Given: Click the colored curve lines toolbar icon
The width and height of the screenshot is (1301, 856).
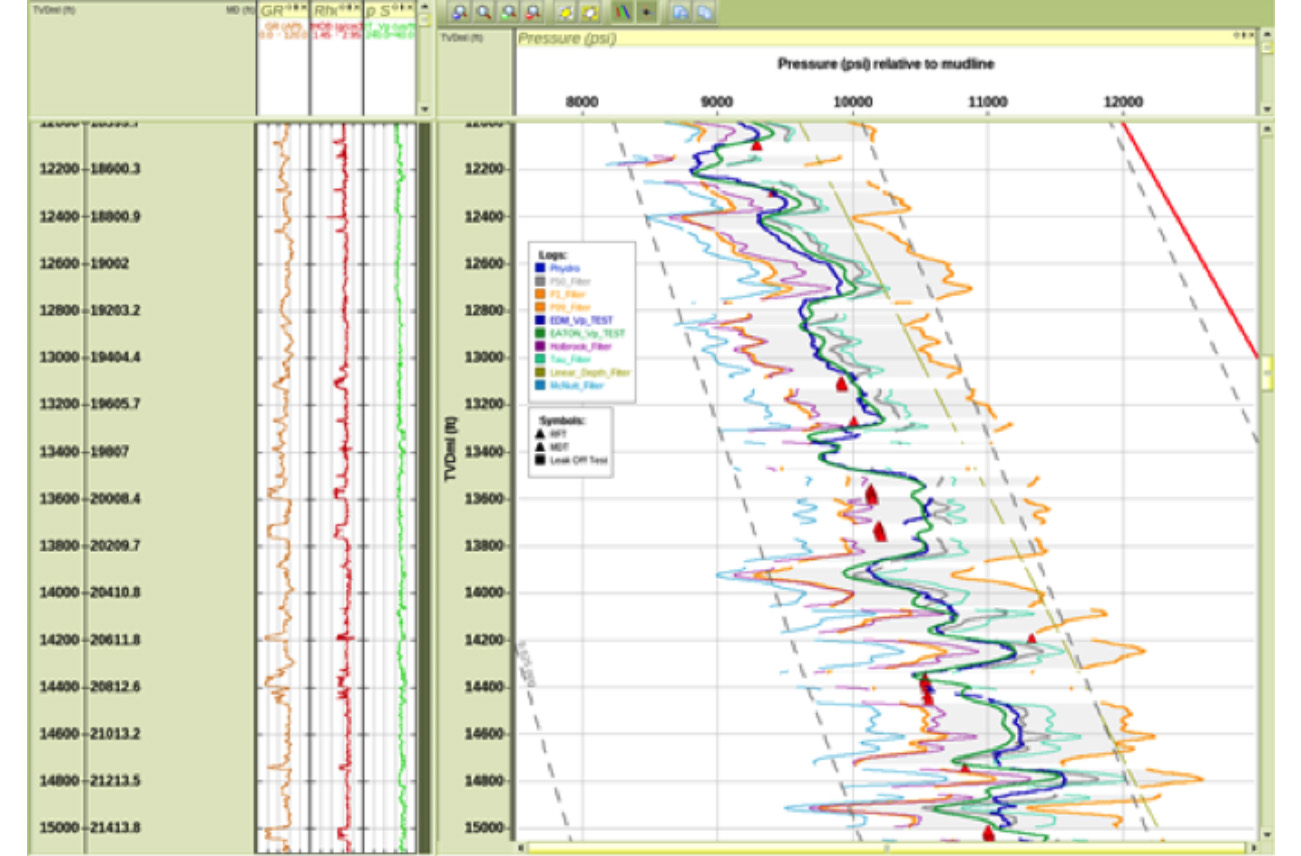Looking at the screenshot, I should [x=623, y=13].
